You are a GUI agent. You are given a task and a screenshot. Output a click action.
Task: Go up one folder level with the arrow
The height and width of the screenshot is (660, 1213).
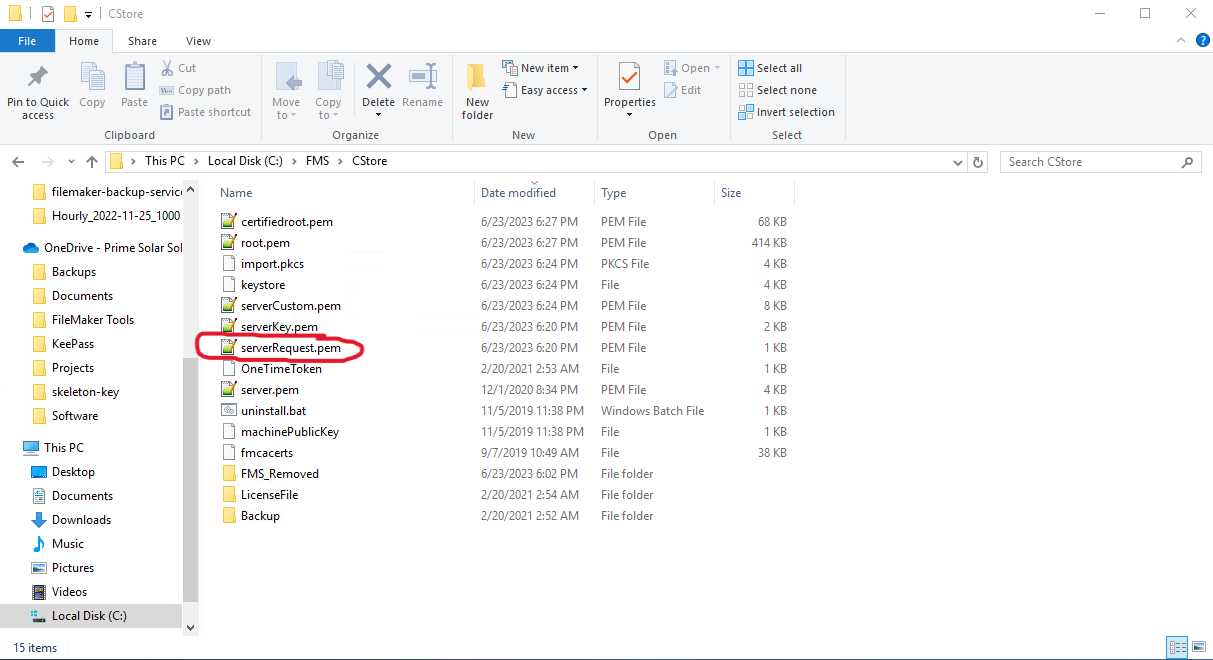pos(92,162)
